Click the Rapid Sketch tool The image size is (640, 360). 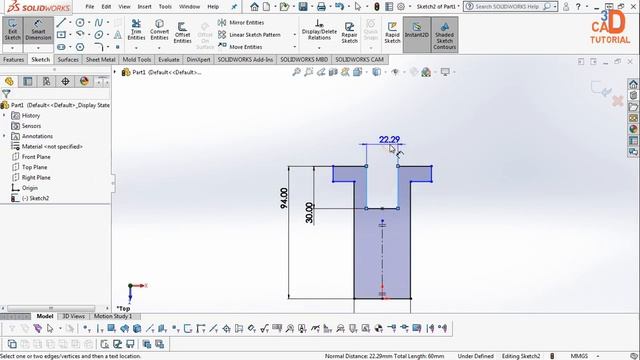(392, 33)
